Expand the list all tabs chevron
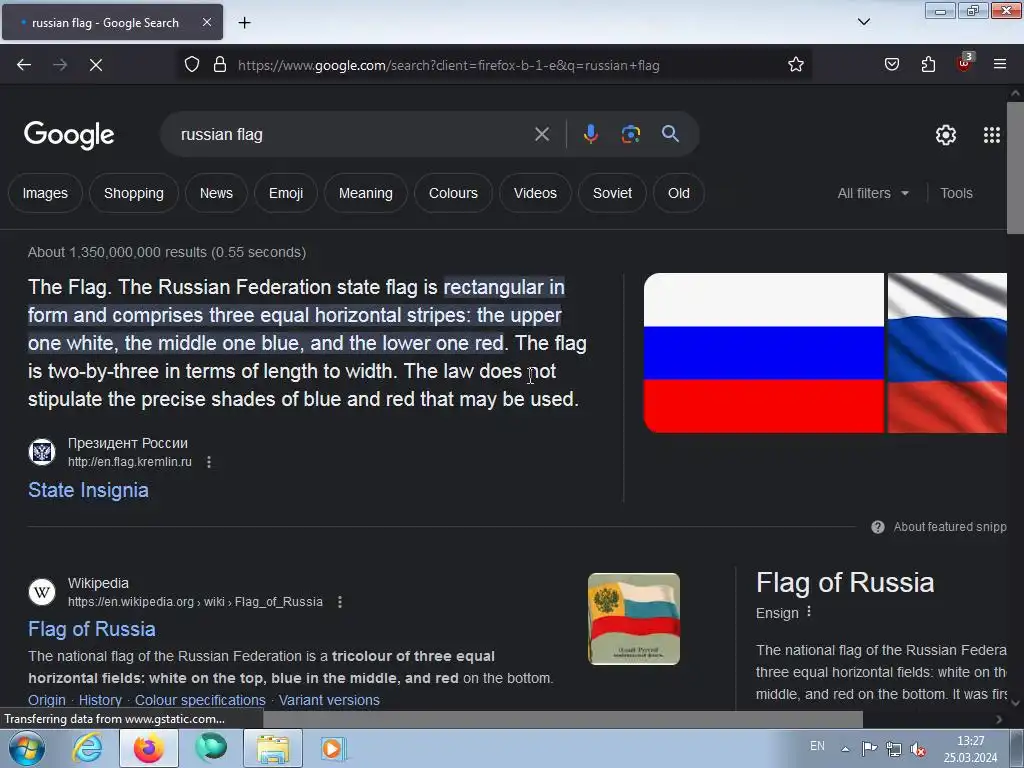1024x768 pixels. coord(863,22)
